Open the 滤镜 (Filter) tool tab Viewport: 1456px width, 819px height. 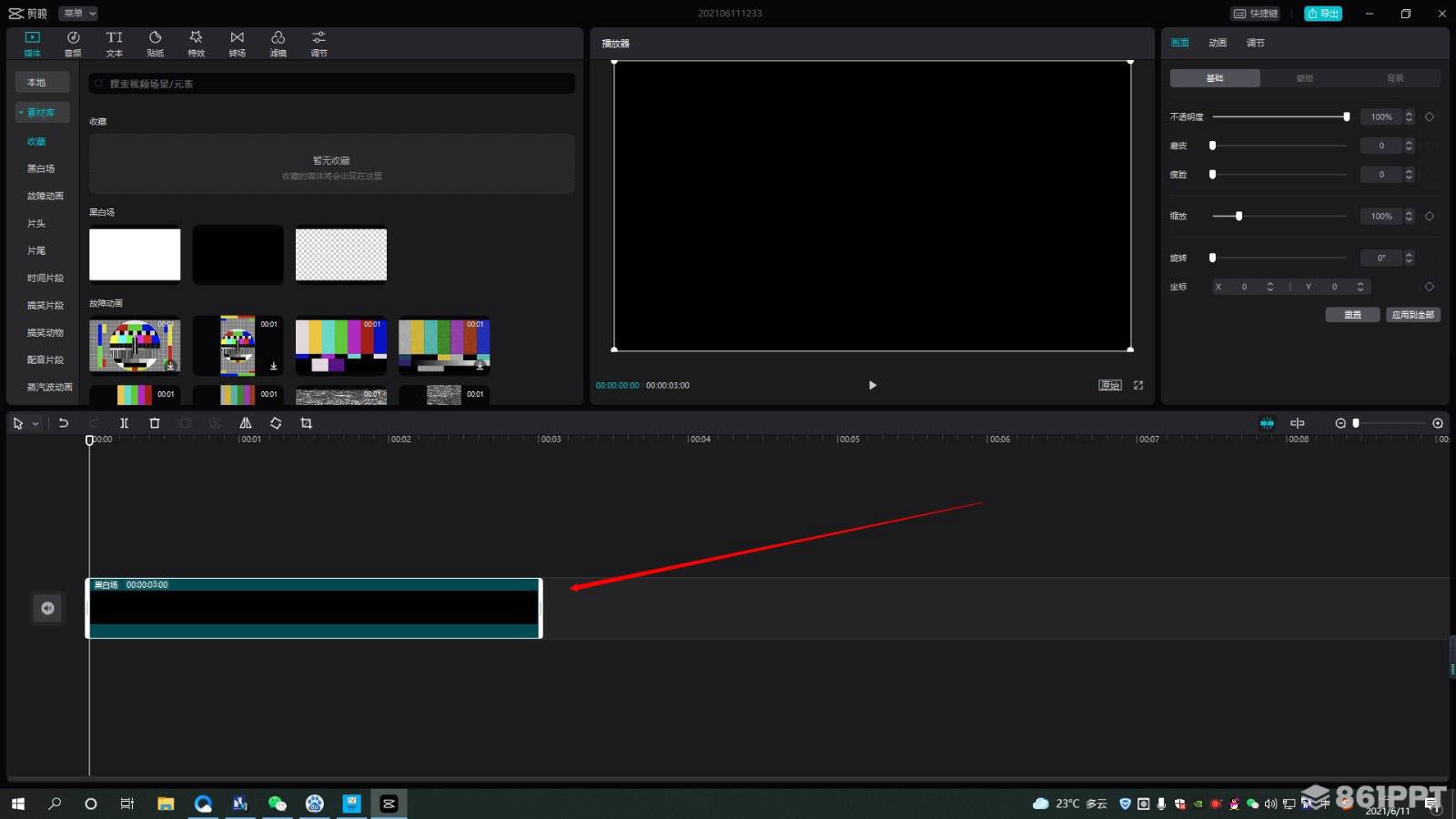tap(278, 43)
